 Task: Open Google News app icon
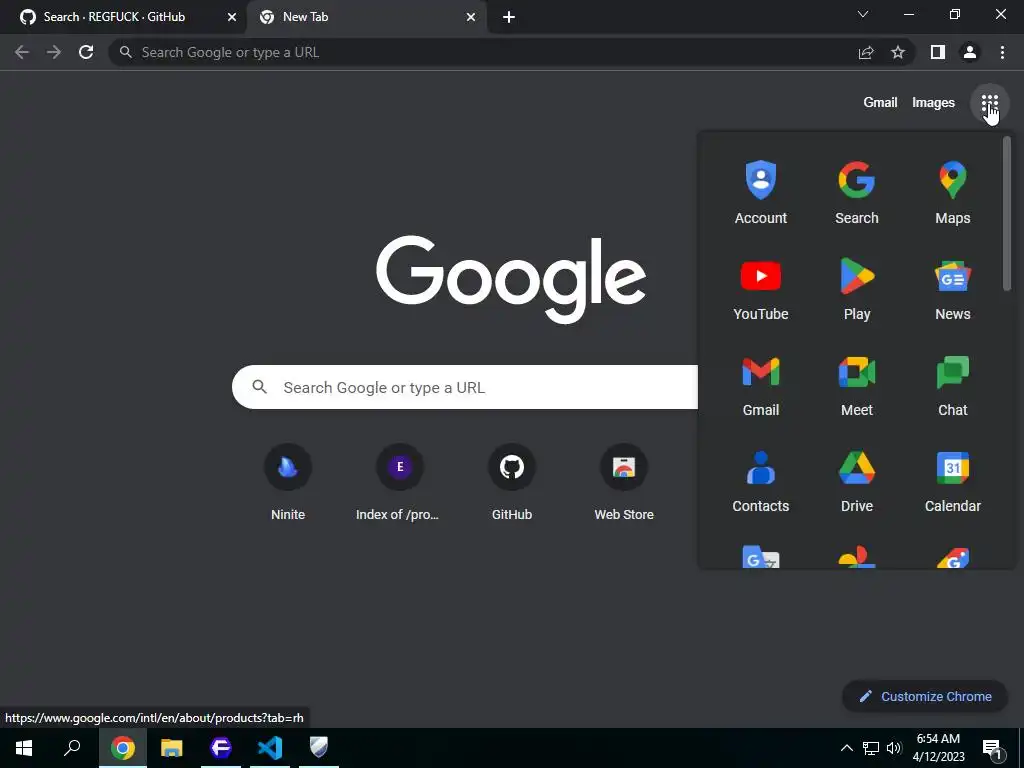[953, 289]
